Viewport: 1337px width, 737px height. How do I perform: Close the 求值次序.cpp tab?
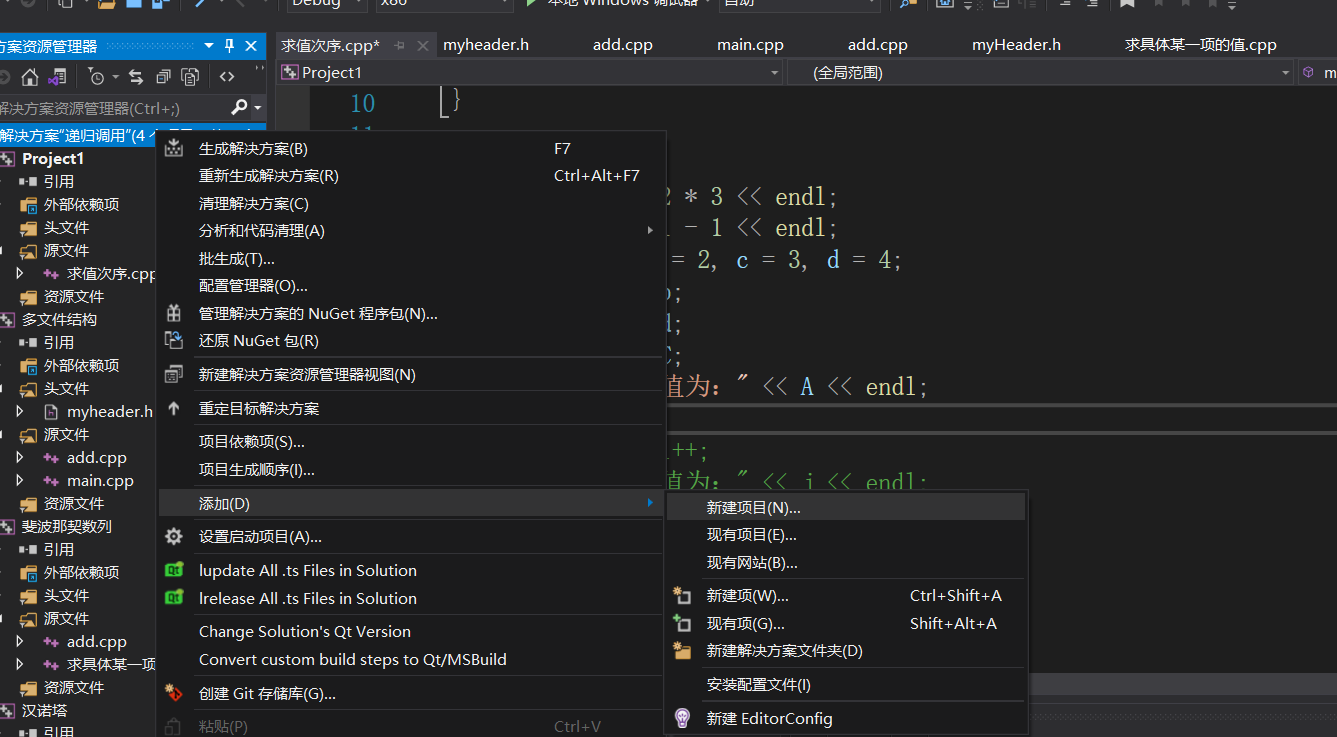coord(423,45)
